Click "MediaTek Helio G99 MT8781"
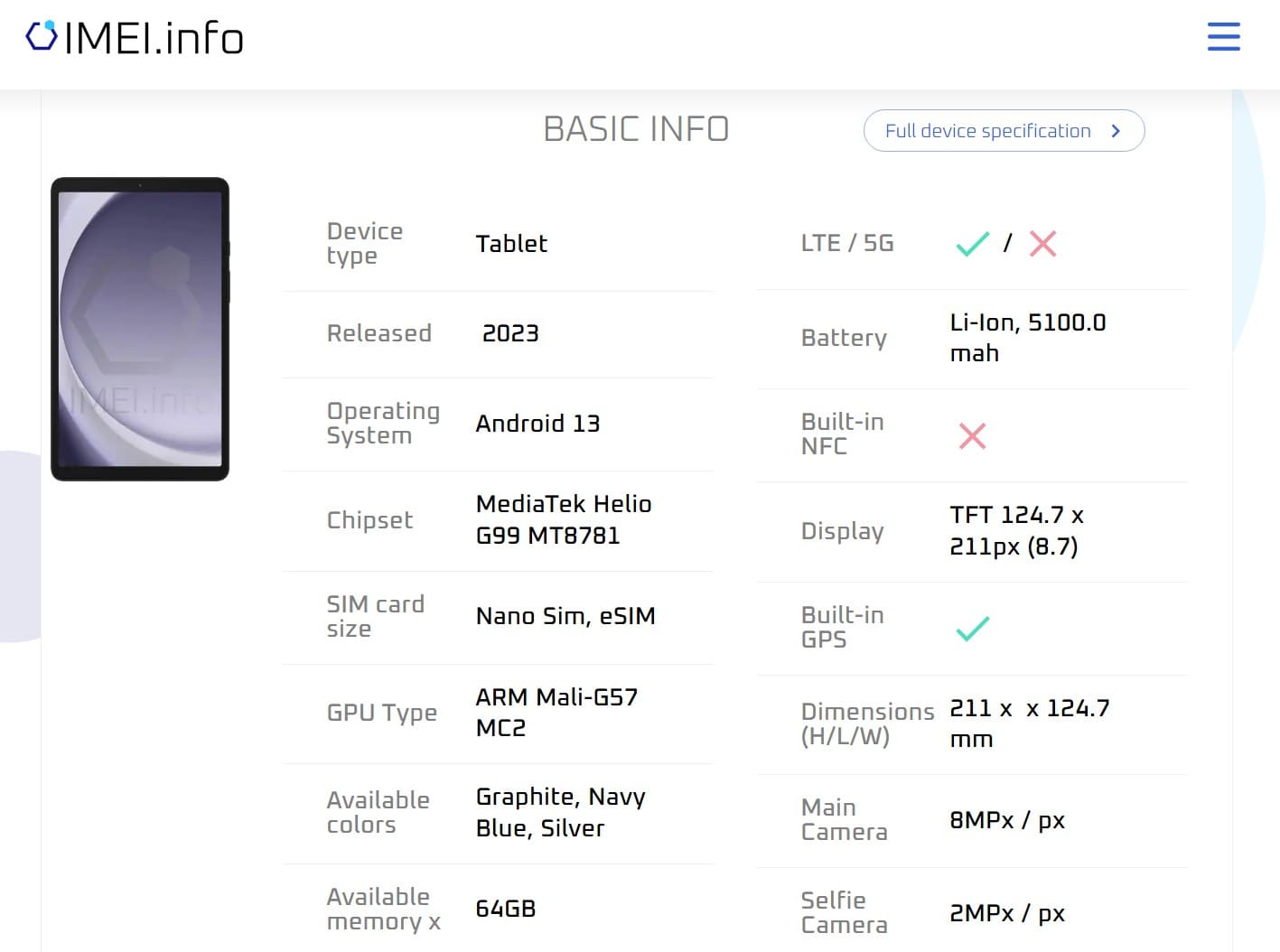This screenshot has width=1280, height=952. pyautogui.click(x=564, y=519)
